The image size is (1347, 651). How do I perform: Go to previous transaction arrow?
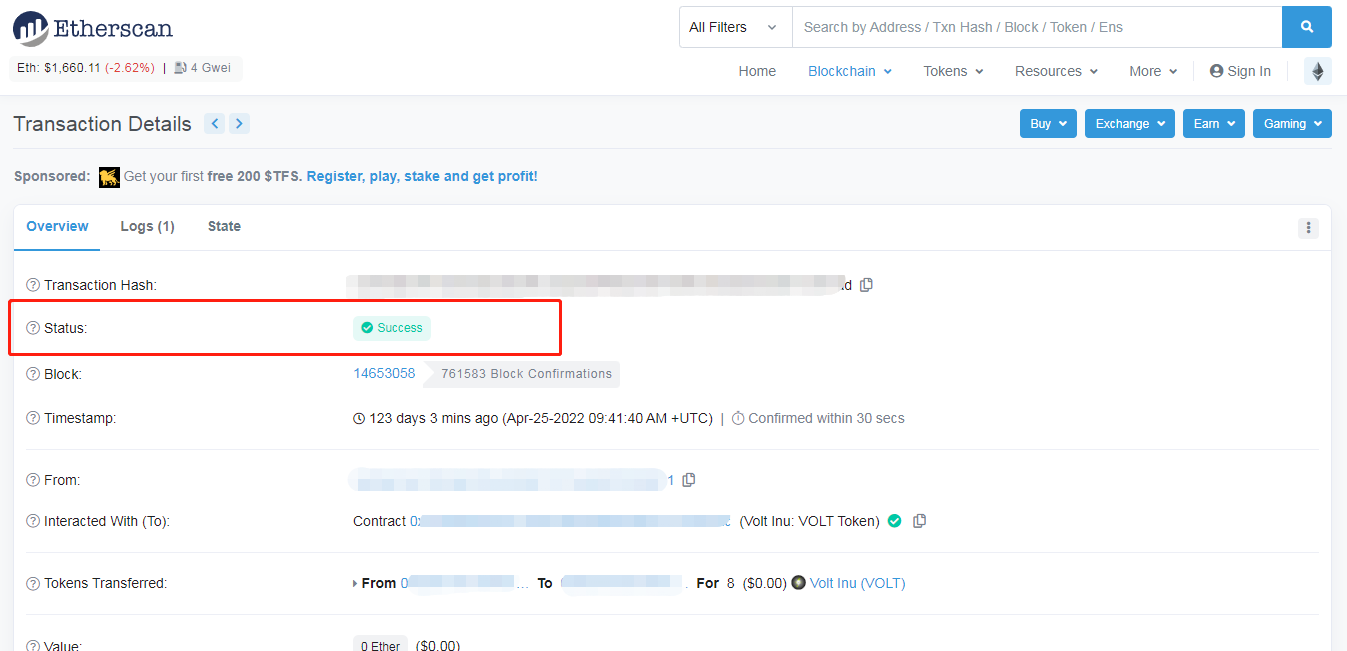pos(214,124)
